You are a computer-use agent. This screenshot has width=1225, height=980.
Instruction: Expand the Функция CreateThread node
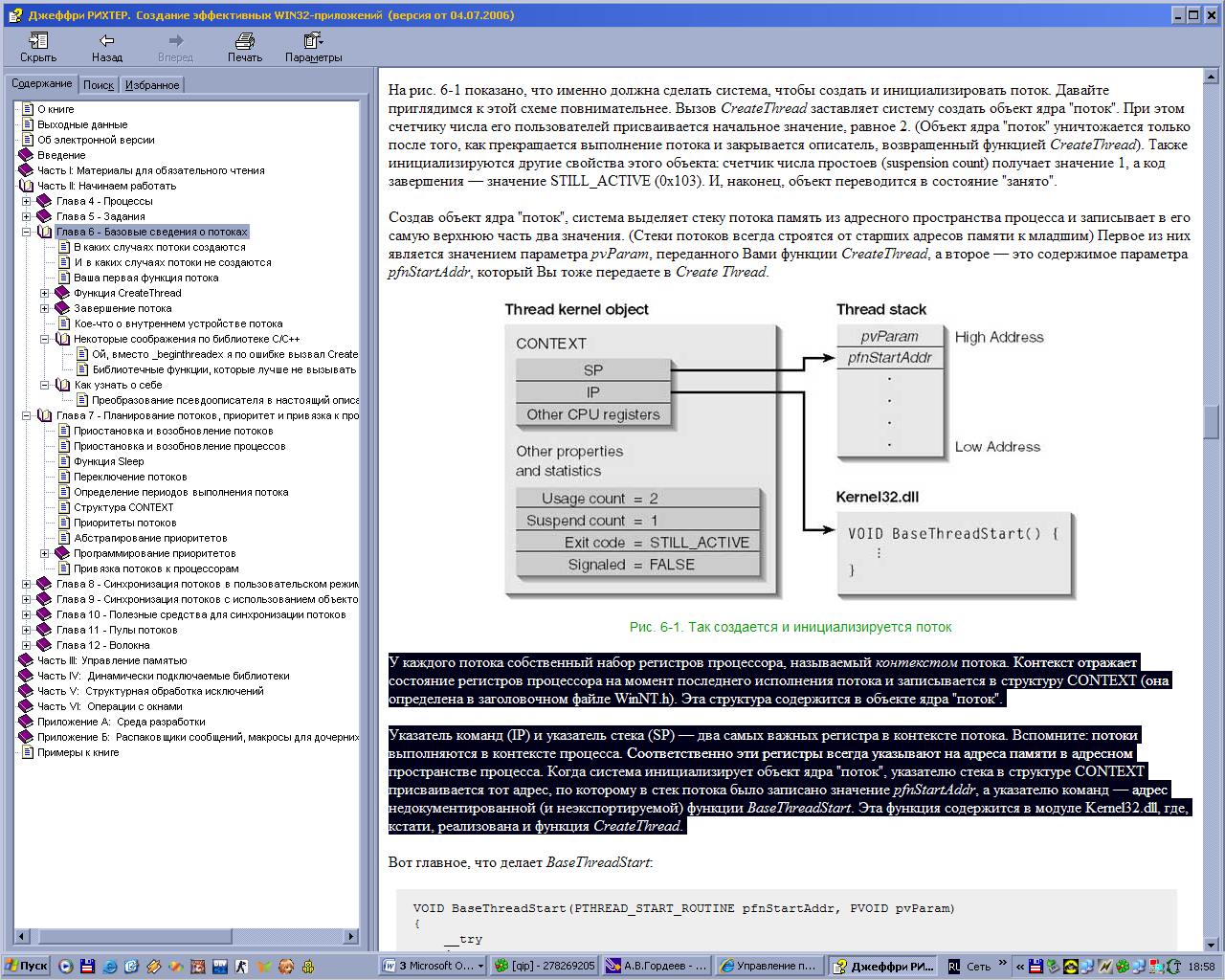point(45,293)
